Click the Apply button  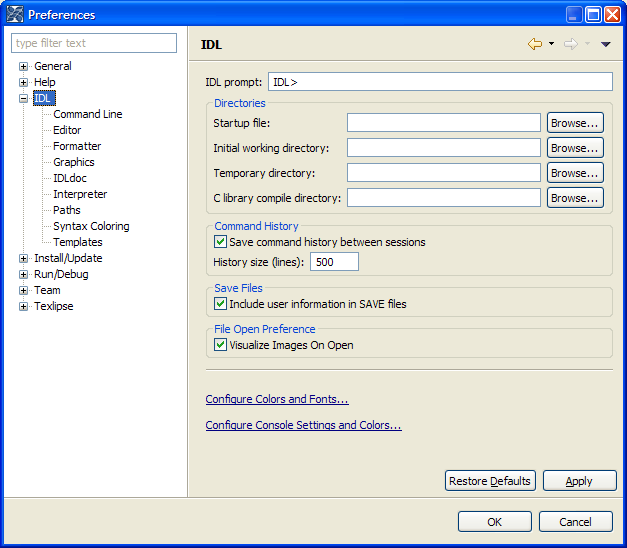coord(579,480)
